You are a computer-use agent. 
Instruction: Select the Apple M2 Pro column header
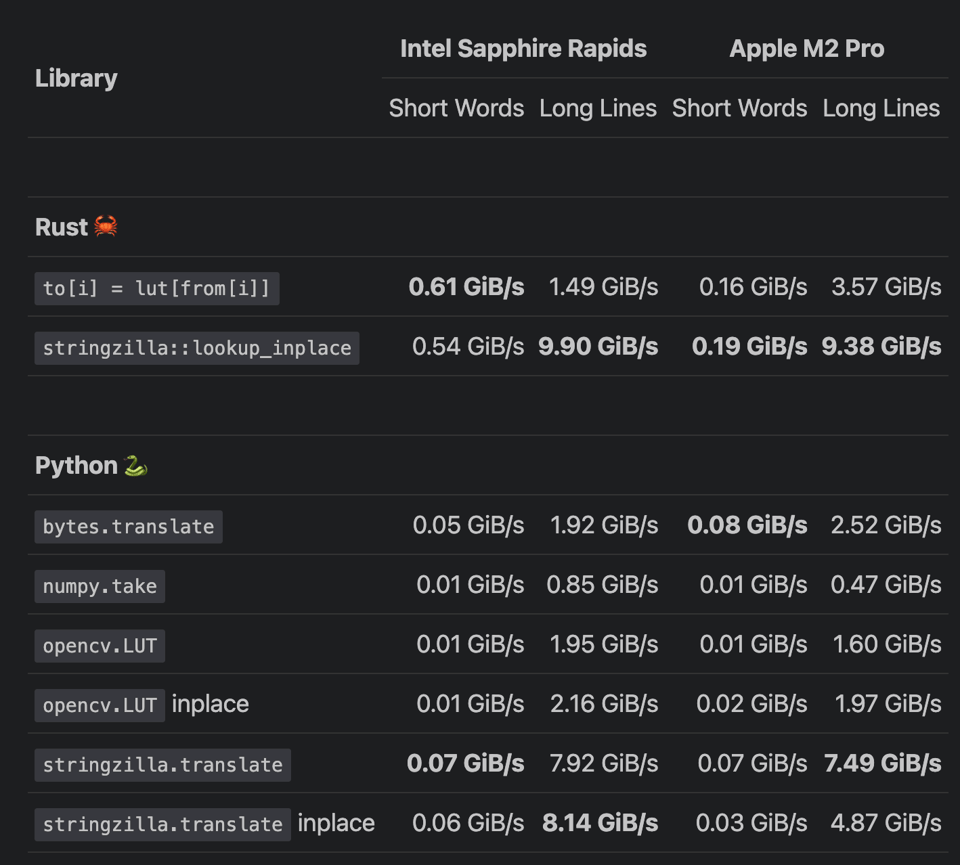[806, 48]
